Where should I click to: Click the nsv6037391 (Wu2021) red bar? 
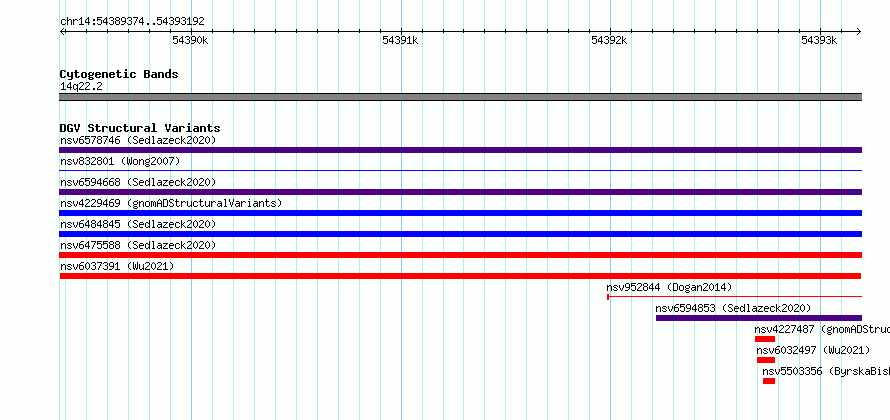(x=460, y=276)
